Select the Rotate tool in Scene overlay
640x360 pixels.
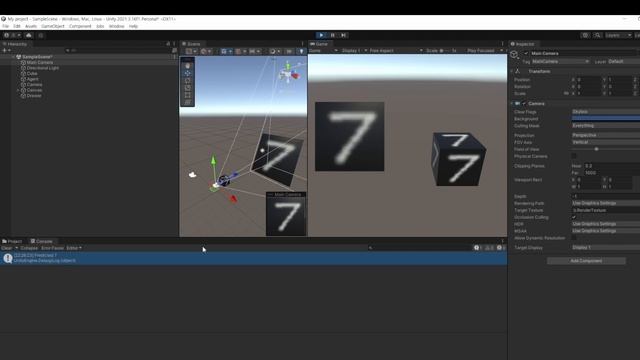[188, 80]
